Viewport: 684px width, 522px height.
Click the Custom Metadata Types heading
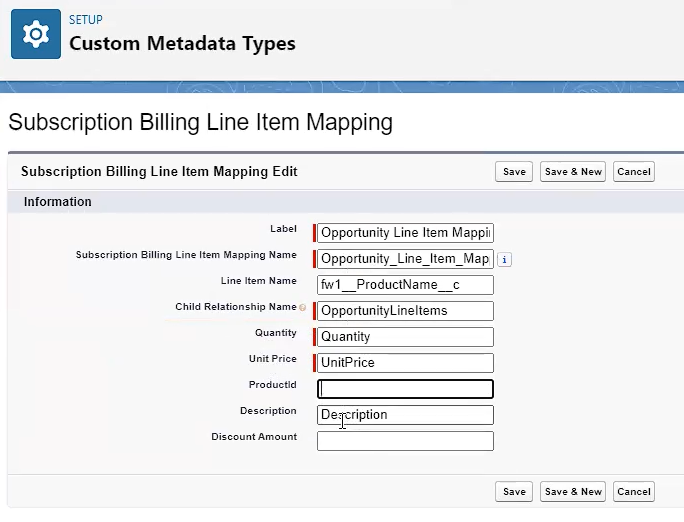pyautogui.click(x=182, y=43)
